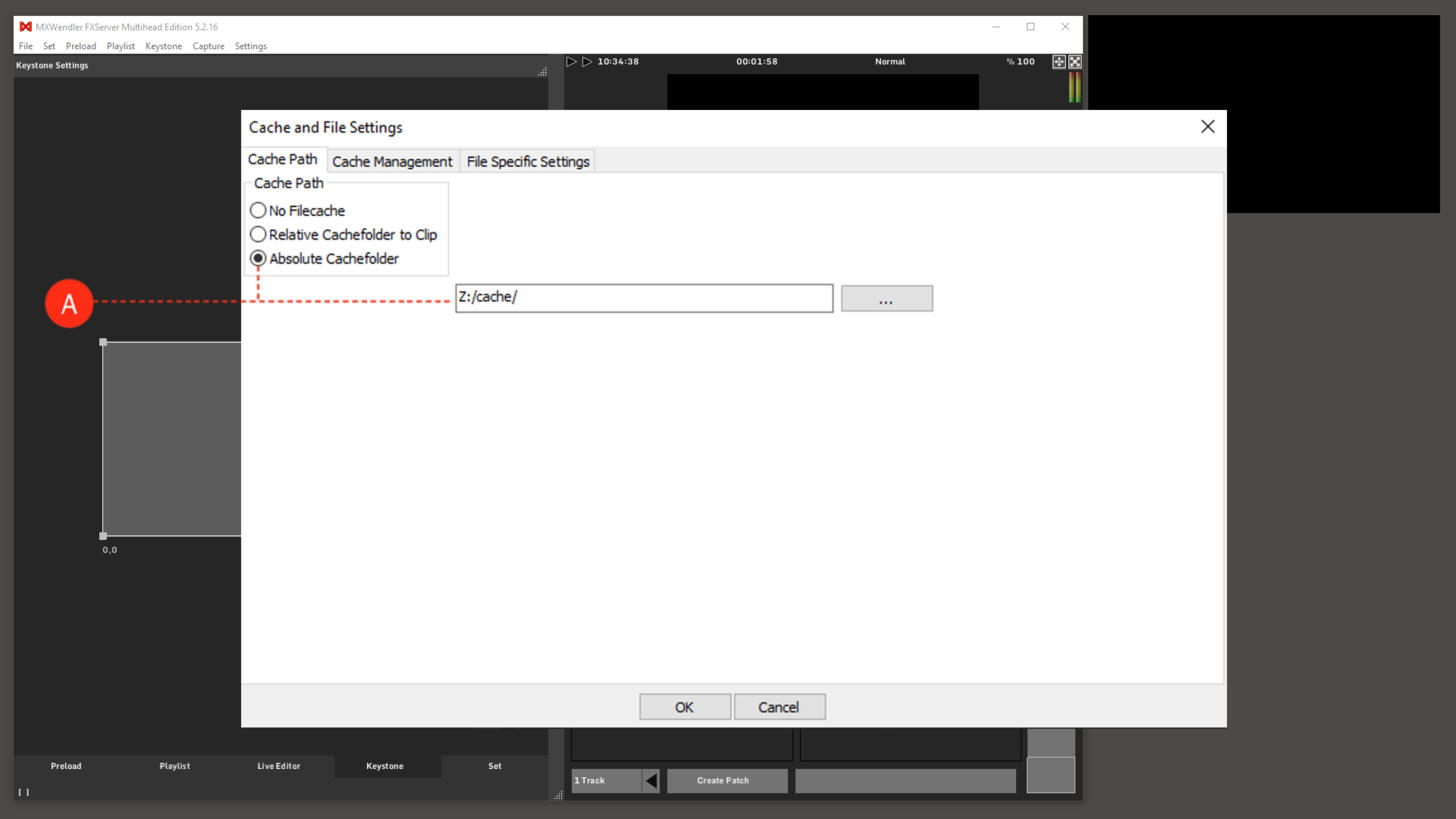Open the track count selector arrow beside 1 Track
Screen dimensions: 1456x819
click(x=651, y=780)
